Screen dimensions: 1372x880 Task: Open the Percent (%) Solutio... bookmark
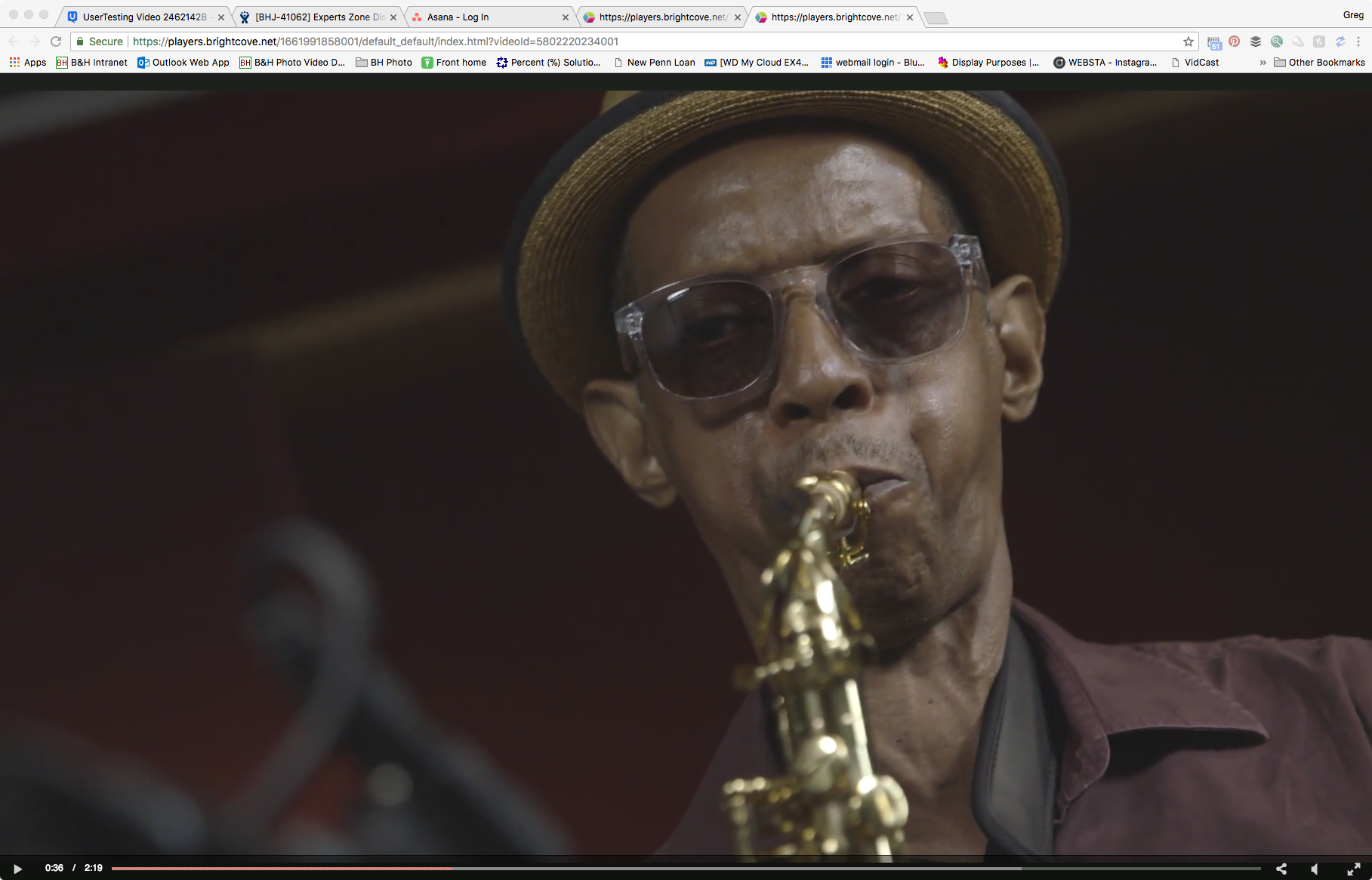548,63
